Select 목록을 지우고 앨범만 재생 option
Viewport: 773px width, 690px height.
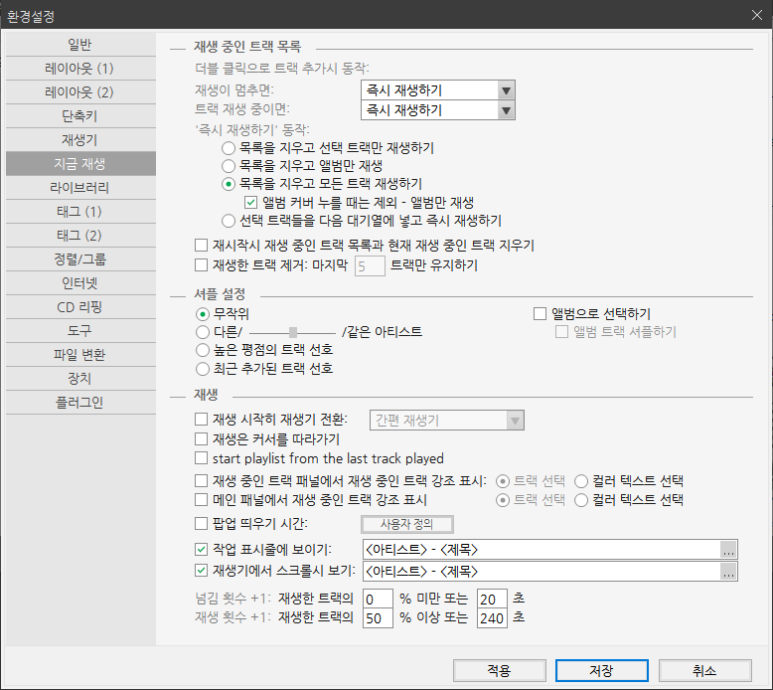pos(228,166)
